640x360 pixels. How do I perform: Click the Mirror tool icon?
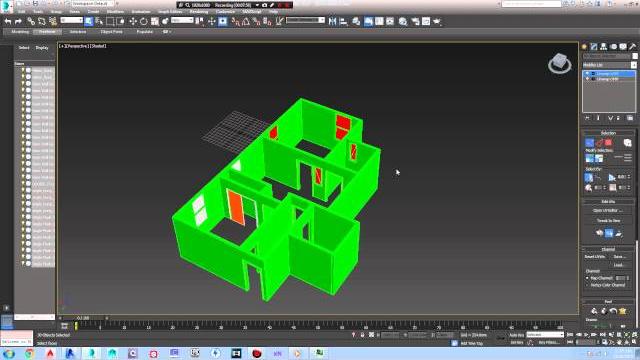tap(333, 21)
